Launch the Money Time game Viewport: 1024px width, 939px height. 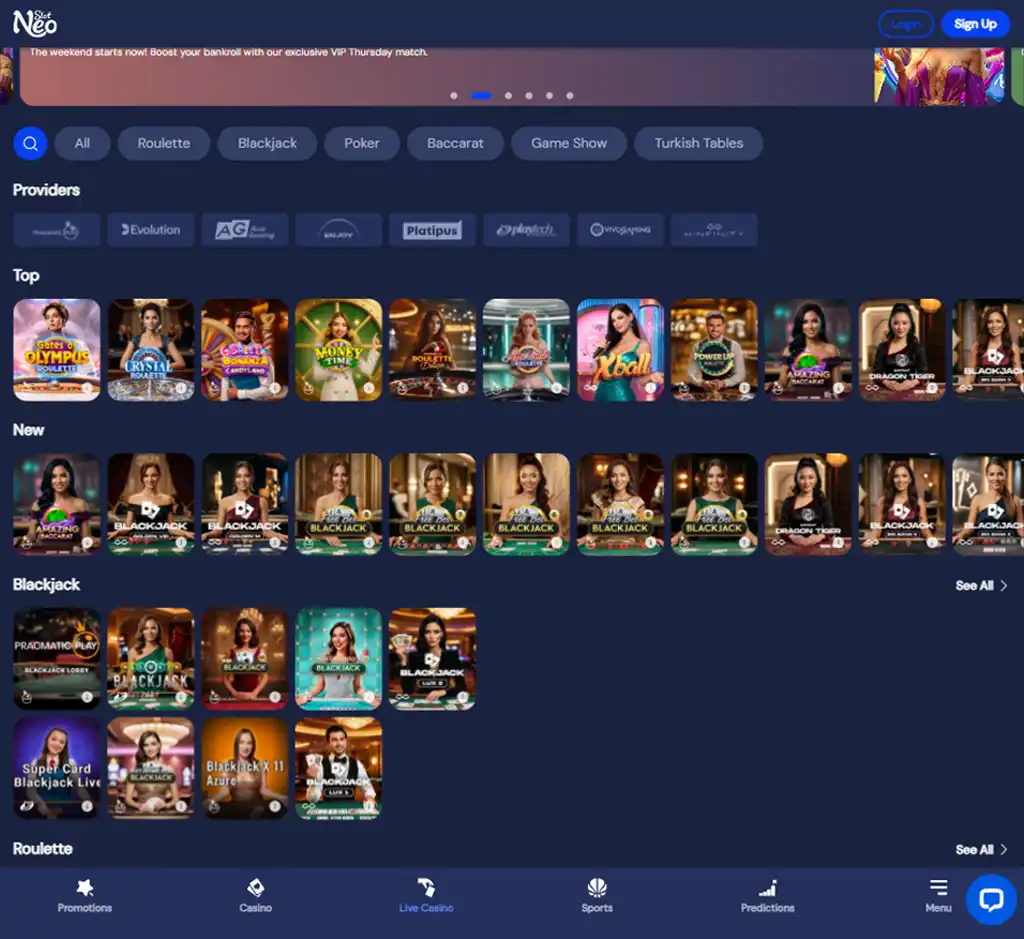(x=338, y=350)
